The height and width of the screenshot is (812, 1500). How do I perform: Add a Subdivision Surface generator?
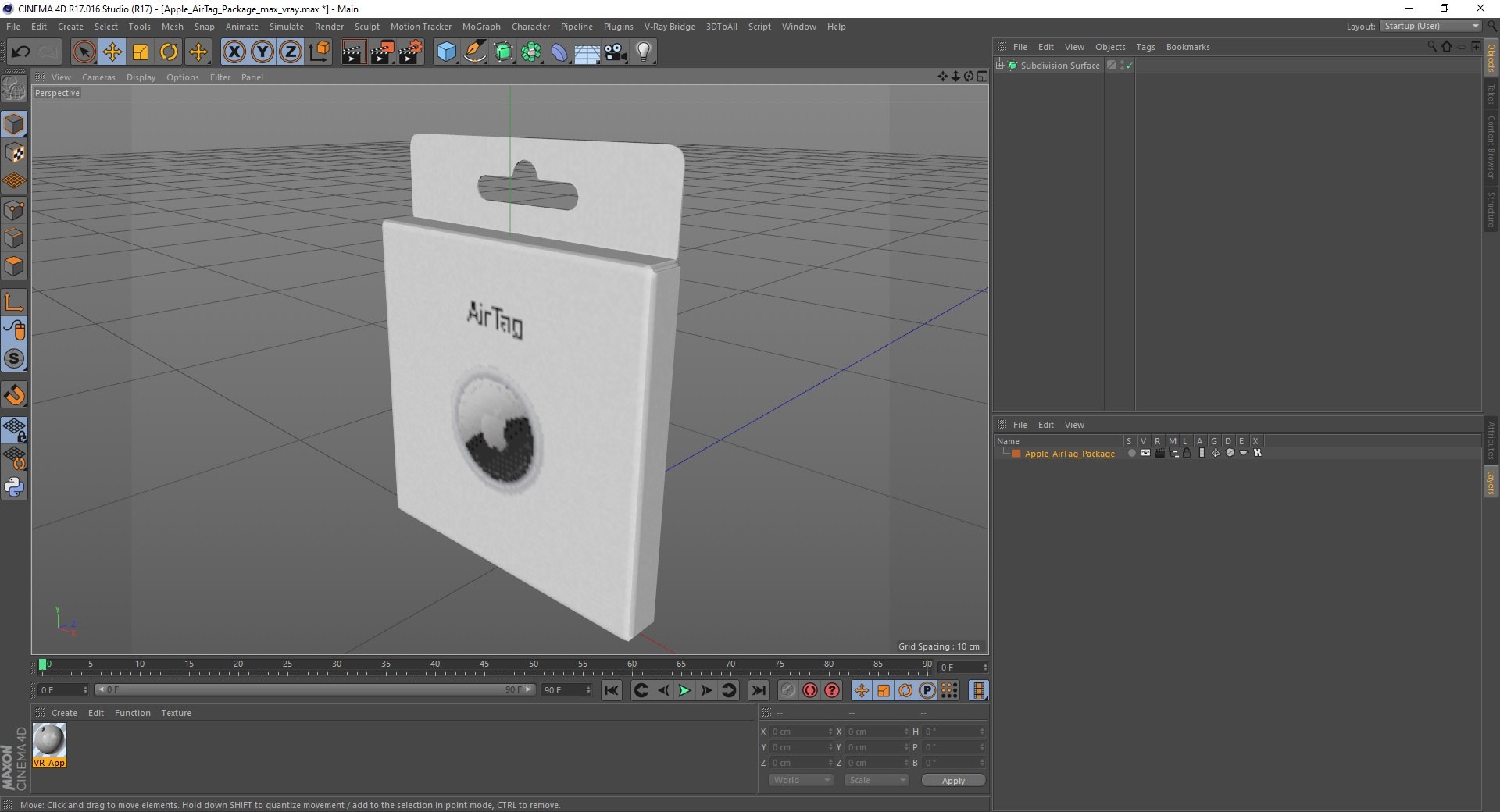point(503,52)
